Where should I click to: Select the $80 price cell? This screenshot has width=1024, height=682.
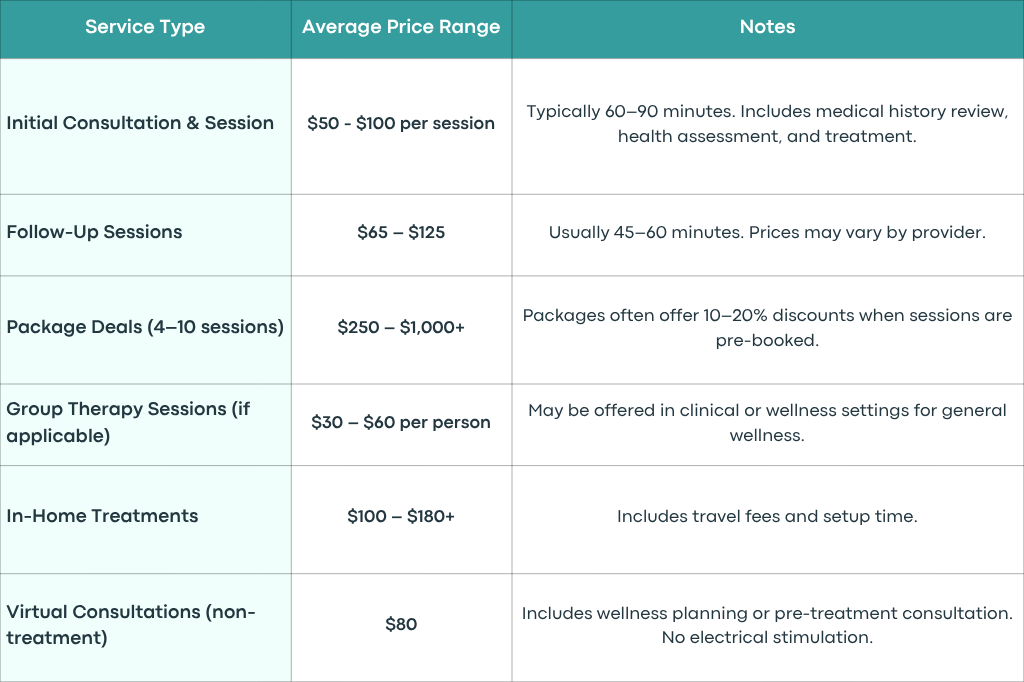[x=401, y=625]
